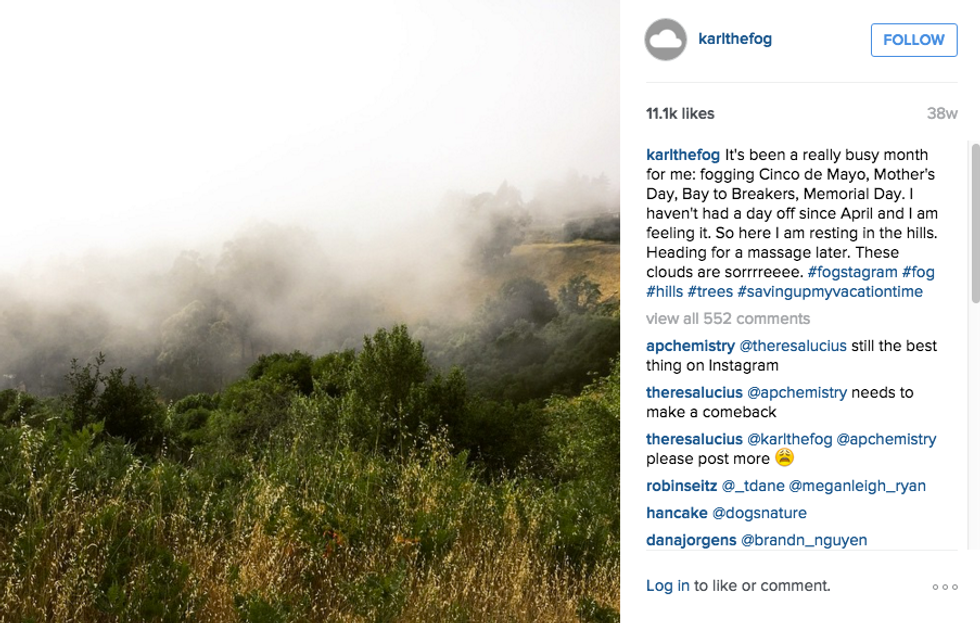
Task: Expand view all 552 comments
Action: pos(728,319)
